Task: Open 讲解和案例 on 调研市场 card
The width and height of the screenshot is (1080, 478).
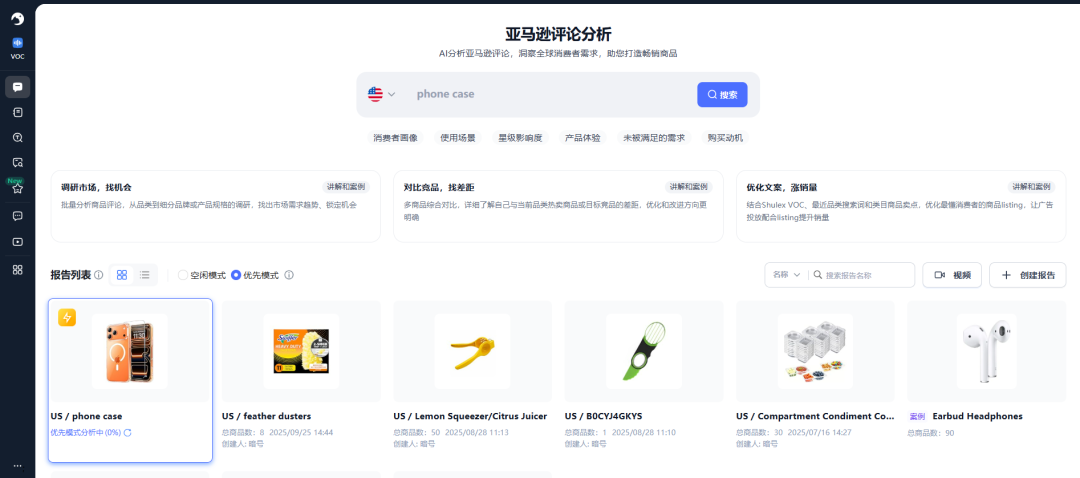Action: click(346, 187)
